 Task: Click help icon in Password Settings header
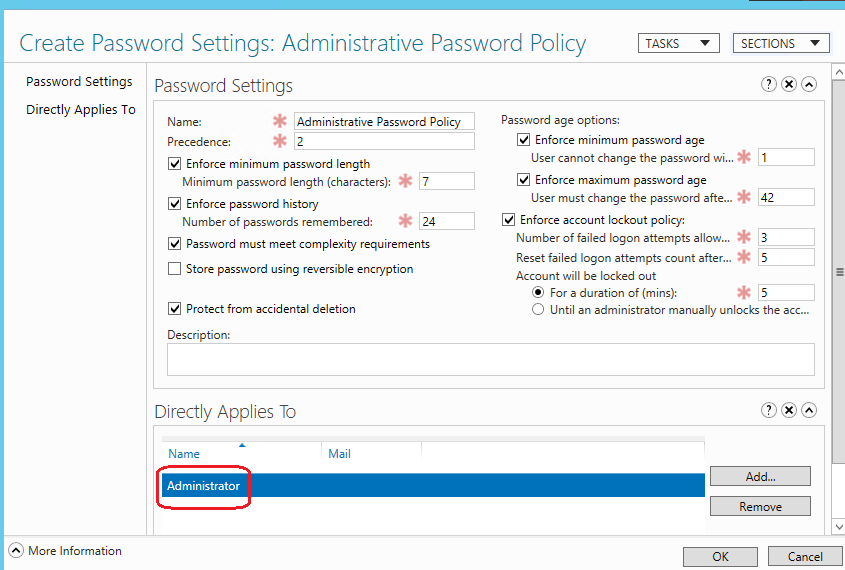coord(769,85)
